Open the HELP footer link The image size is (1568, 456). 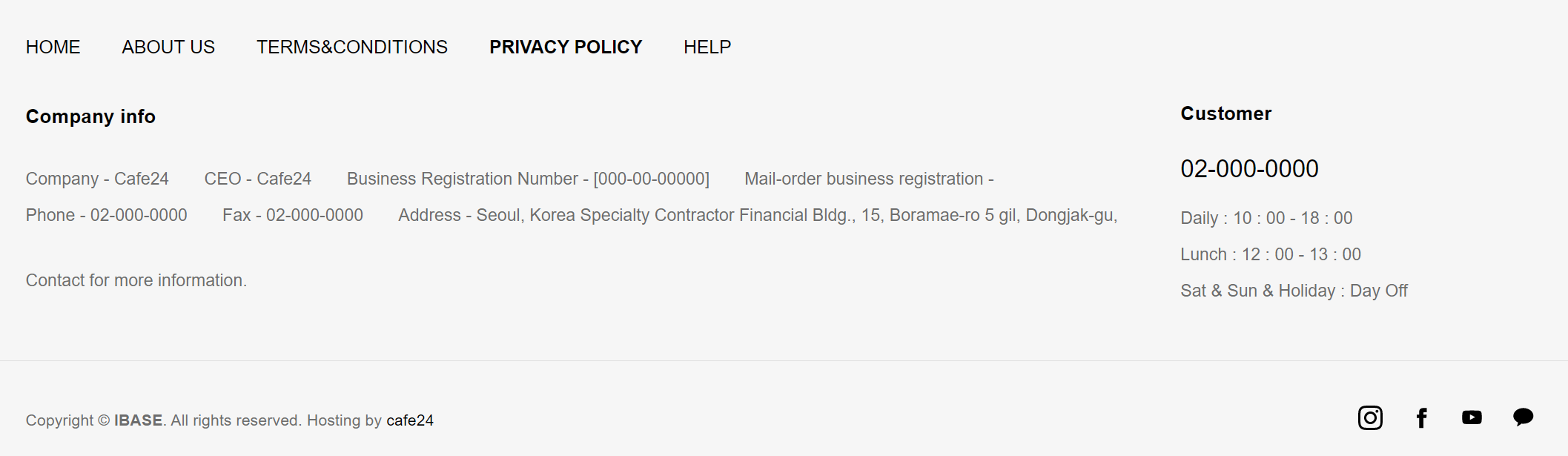(707, 47)
